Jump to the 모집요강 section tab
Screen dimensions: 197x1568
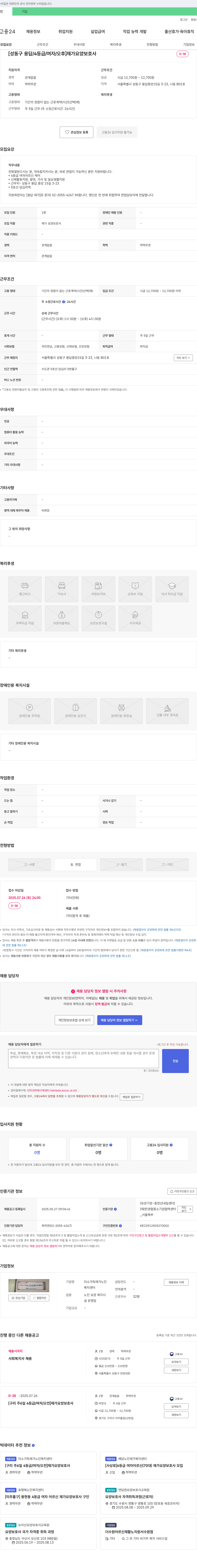(x=6, y=44)
